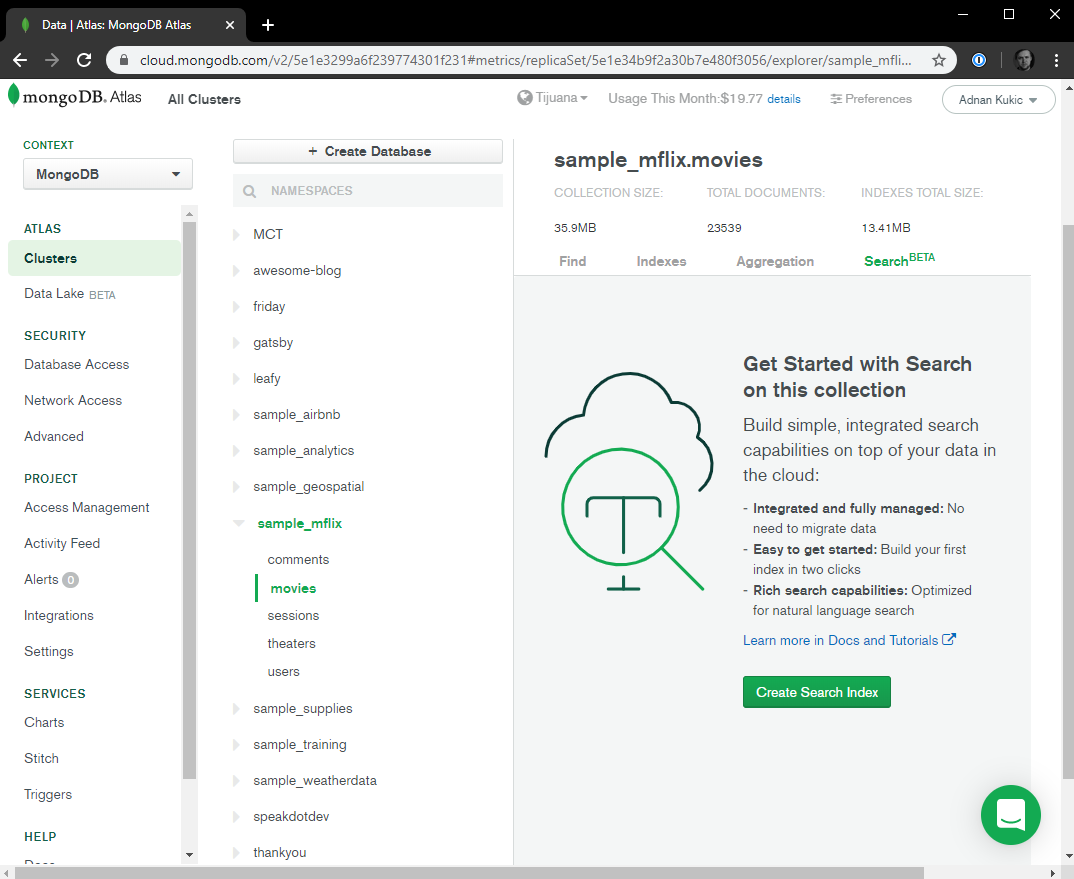
Task: Select the theaters collection
Action: tap(291, 644)
